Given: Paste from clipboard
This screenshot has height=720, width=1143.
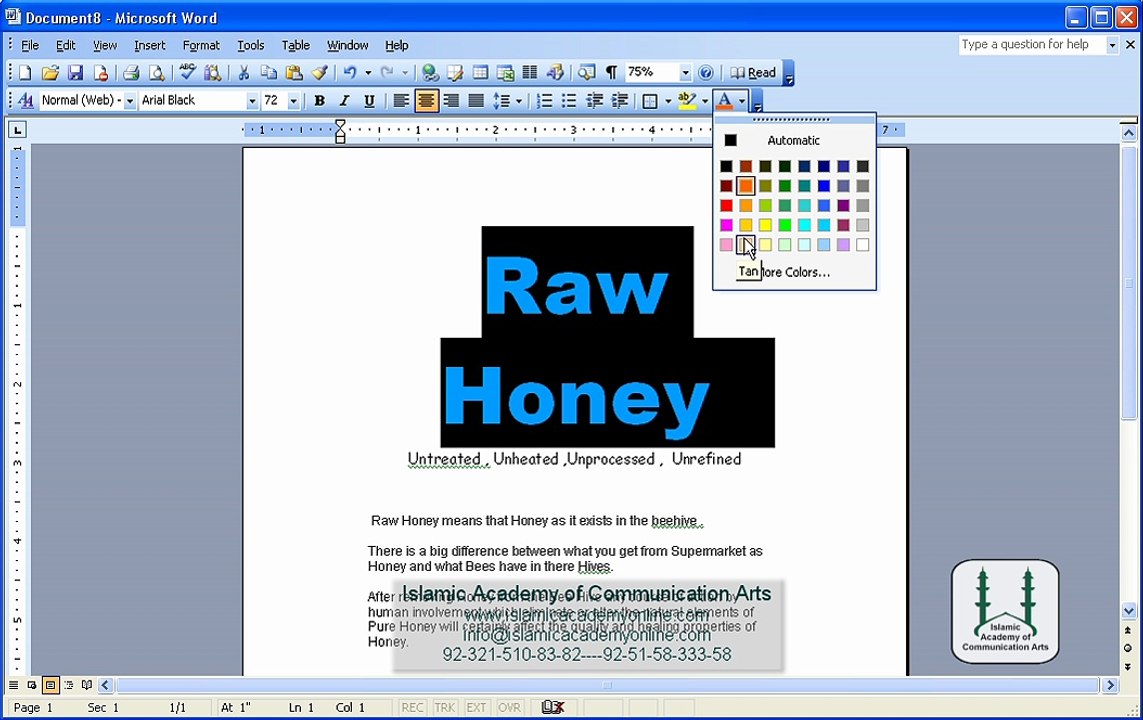Looking at the screenshot, I should (x=294, y=73).
